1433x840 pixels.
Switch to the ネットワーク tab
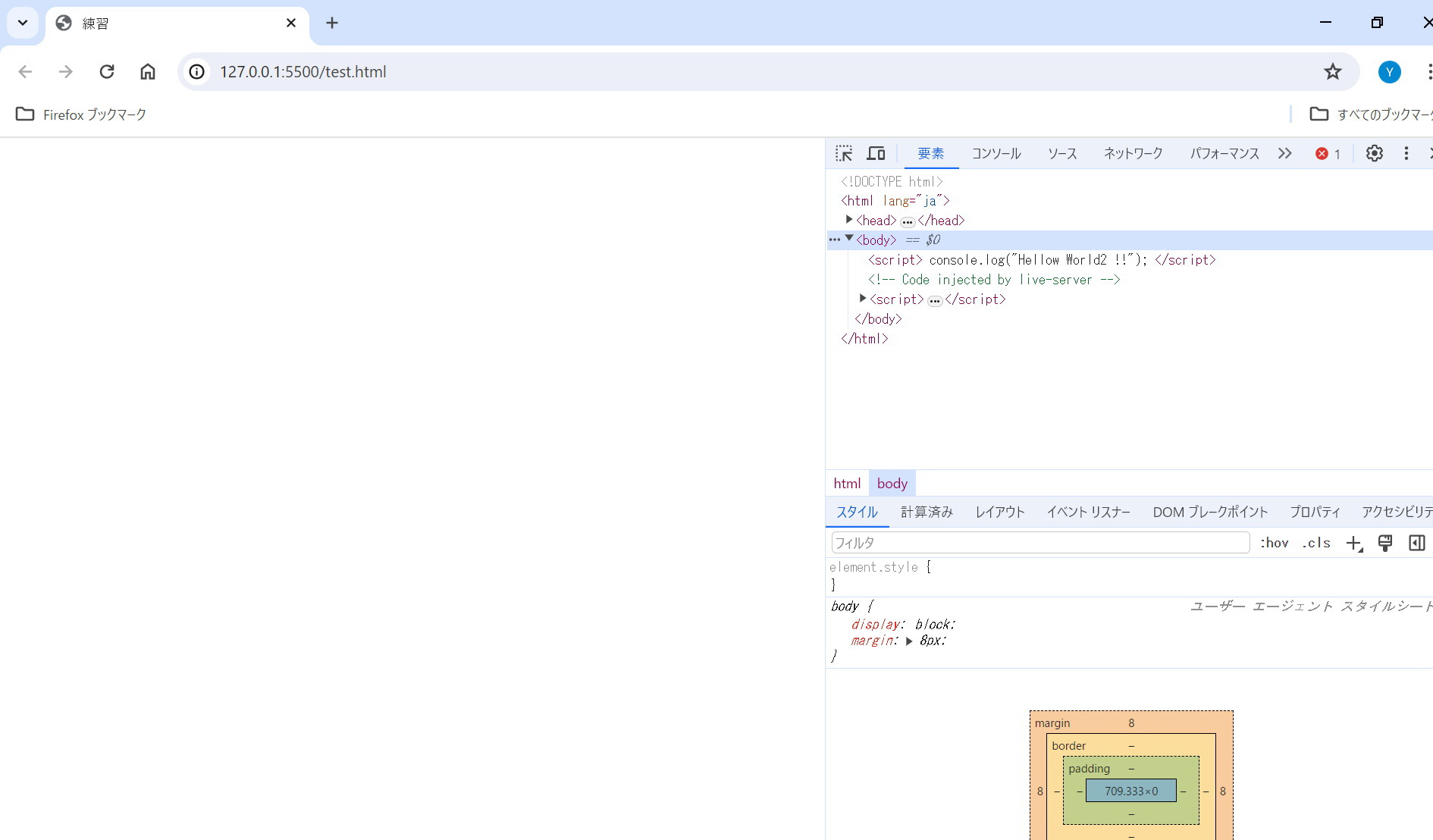(1133, 154)
